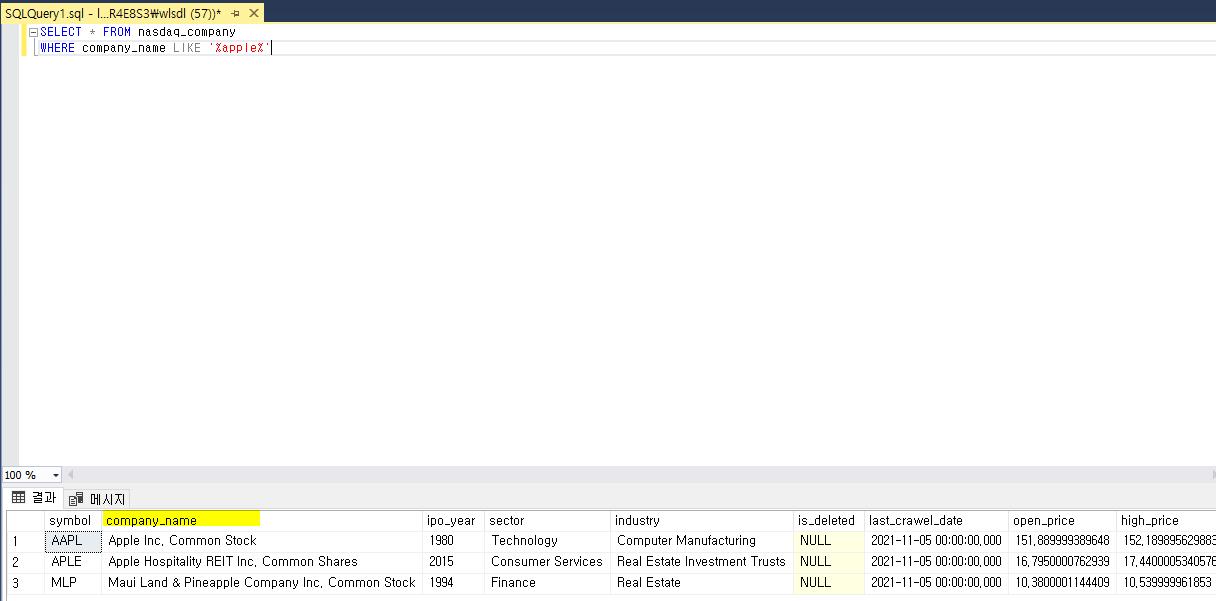Select the open_price 16,7950000762939 cell
1216x601 pixels.
point(1063,562)
